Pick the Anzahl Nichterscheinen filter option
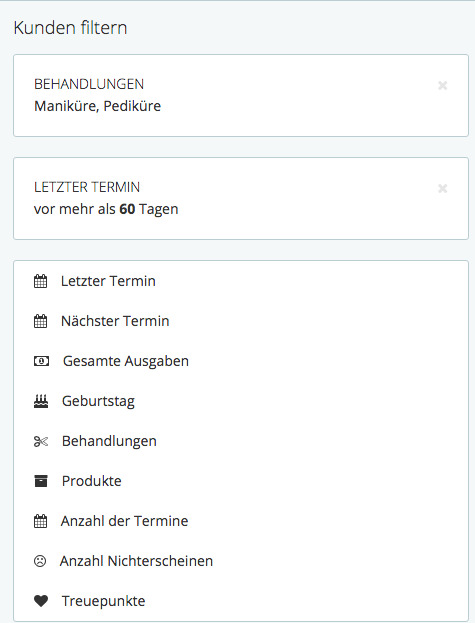Image resolution: width=475 pixels, height=623 pixels. [241, 561]
